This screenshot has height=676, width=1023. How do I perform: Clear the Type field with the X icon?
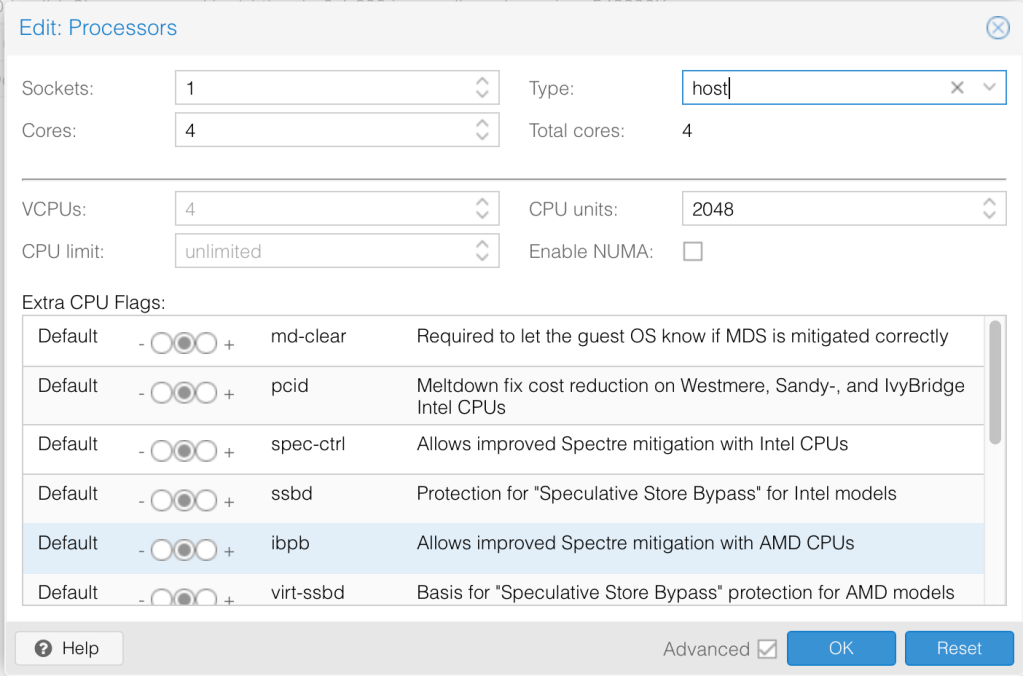(957, 88)
